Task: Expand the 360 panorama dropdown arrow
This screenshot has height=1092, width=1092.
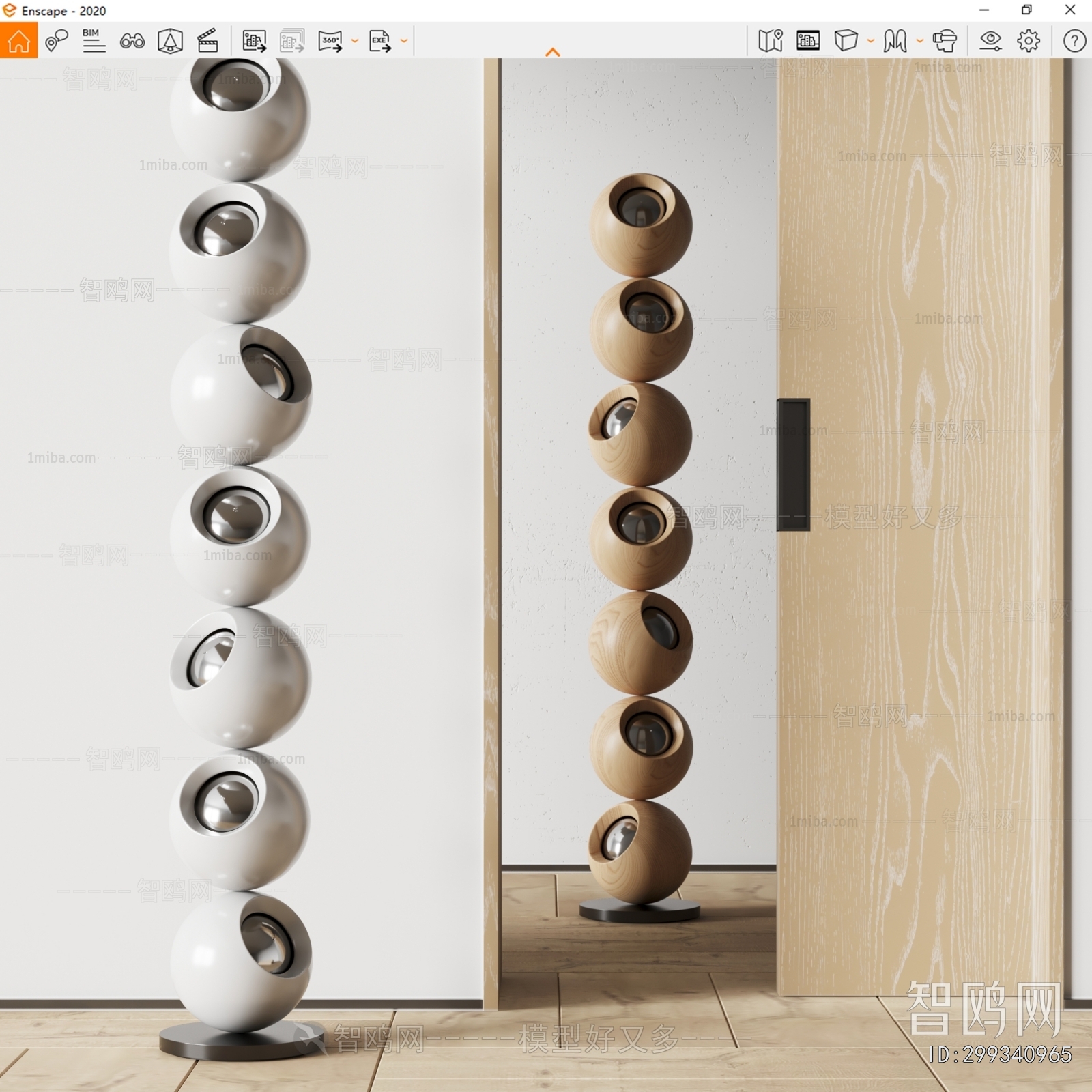Action: (355, 41)
